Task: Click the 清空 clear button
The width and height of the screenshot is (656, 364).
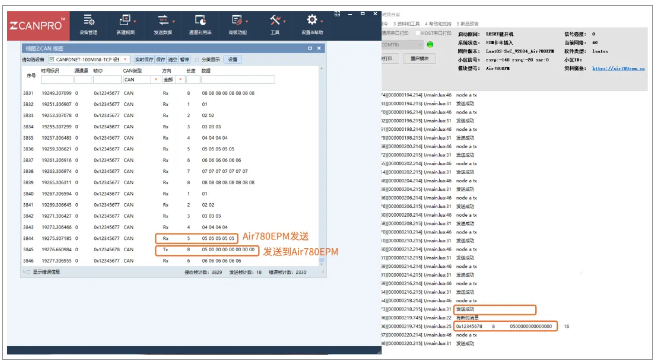Action: tap(172, 59)
